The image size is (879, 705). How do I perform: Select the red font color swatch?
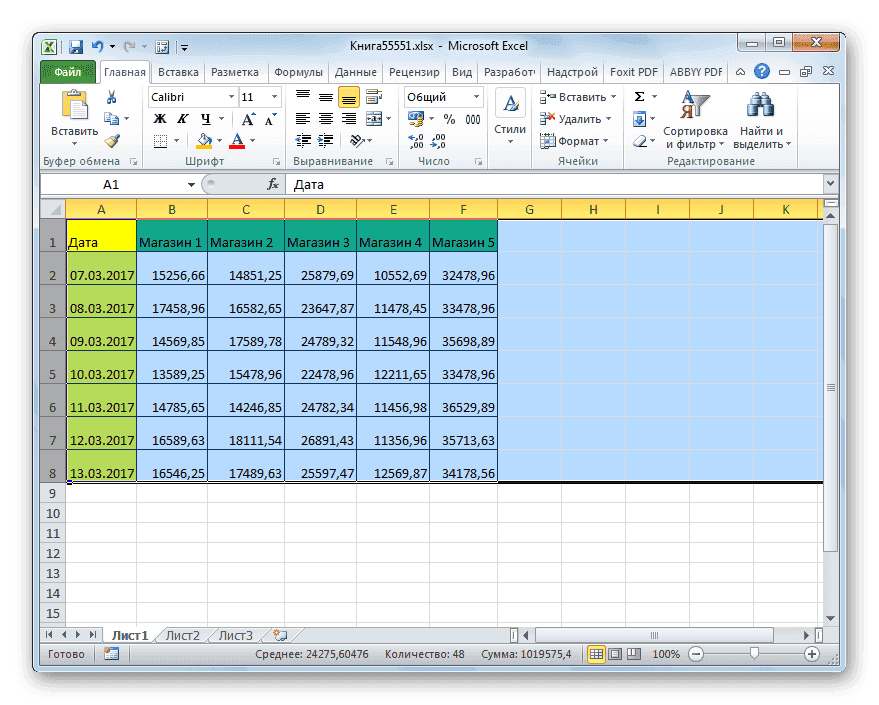click(239, 144)
